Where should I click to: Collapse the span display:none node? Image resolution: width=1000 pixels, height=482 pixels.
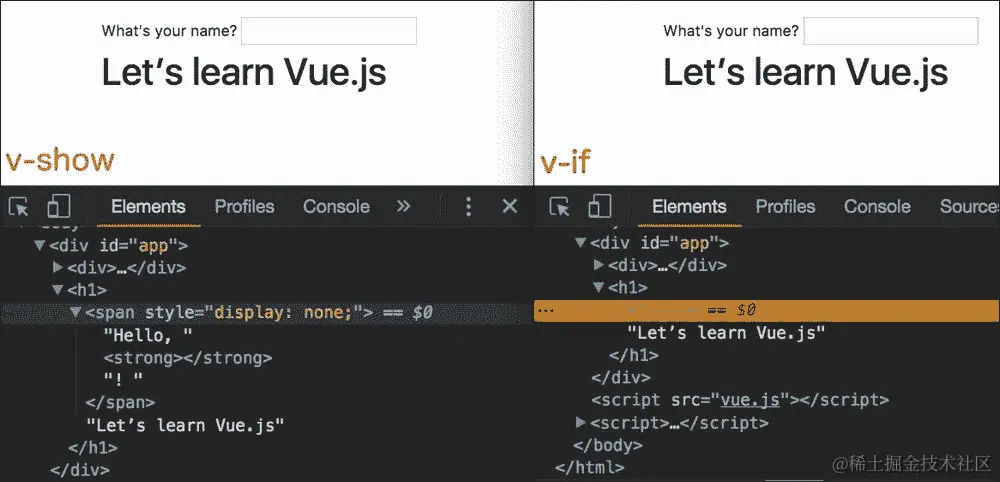tap(76, 312)
